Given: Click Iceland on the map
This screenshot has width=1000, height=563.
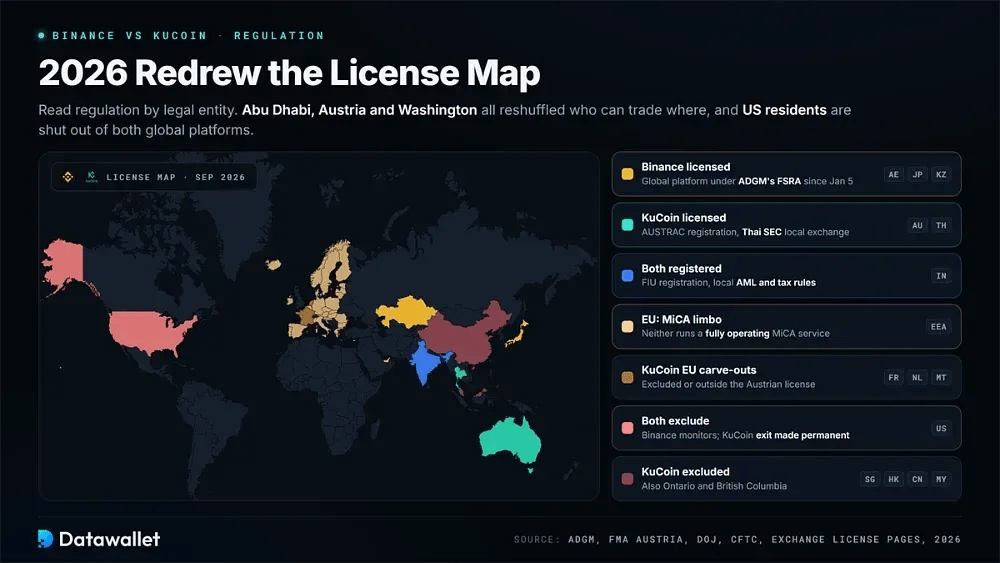Looking at the screenshot, I should (x=274, y=264).
